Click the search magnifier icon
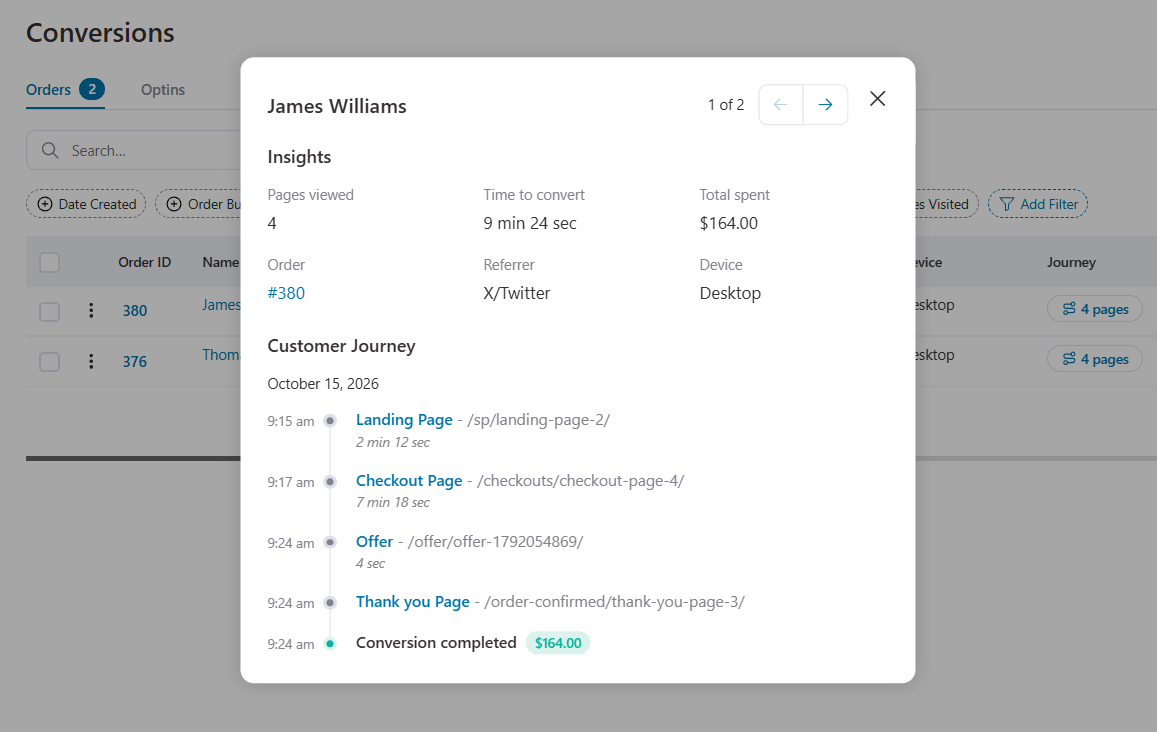Viewport: 1157px width, 732px height. (x=50, y=151)
